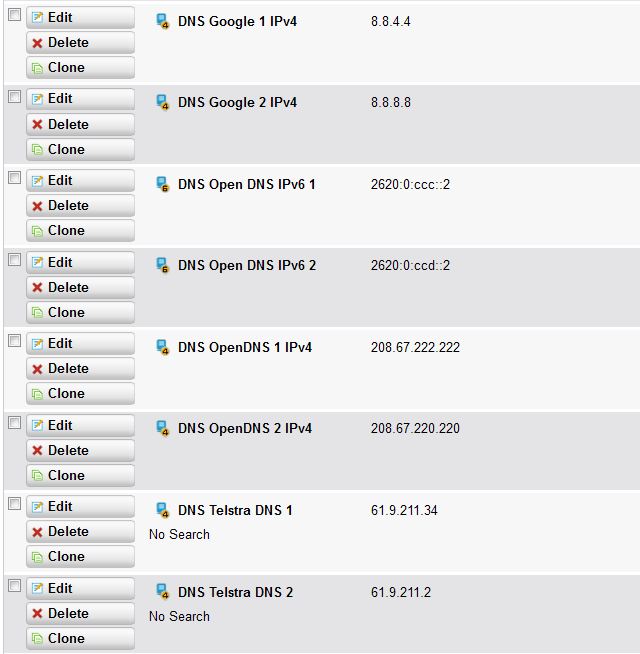This screenshot has height=654, width=640.
Task: Check the box for DNS OpenDNS 1 IPv4
Action: (x=15, y=341)
